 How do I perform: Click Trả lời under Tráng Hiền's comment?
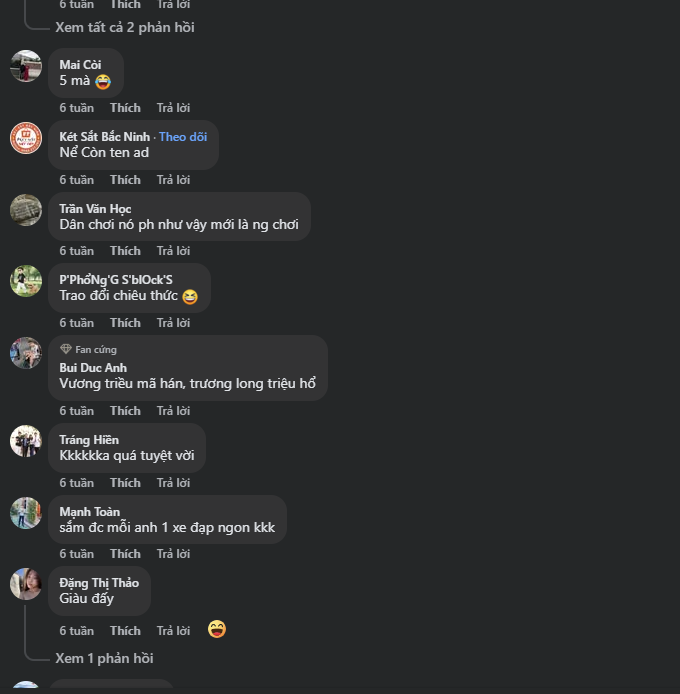pos(173,483)
